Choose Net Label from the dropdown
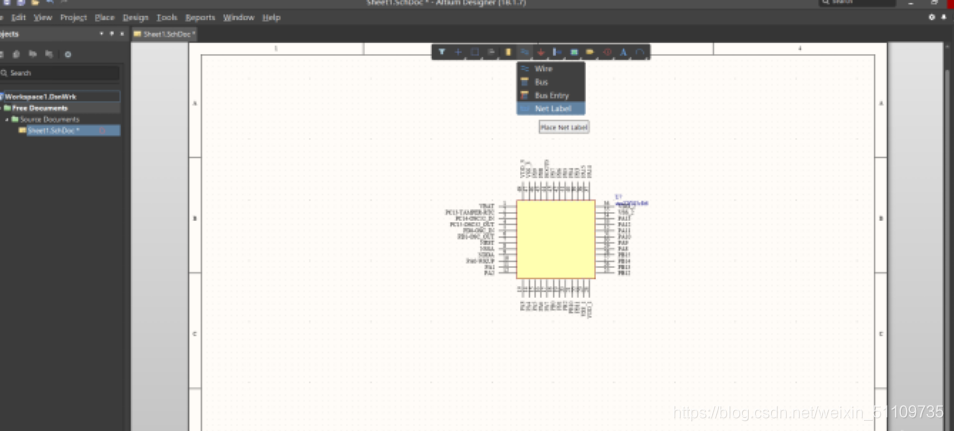Viewport: 954px width, 431px height. tap(551, 108)
